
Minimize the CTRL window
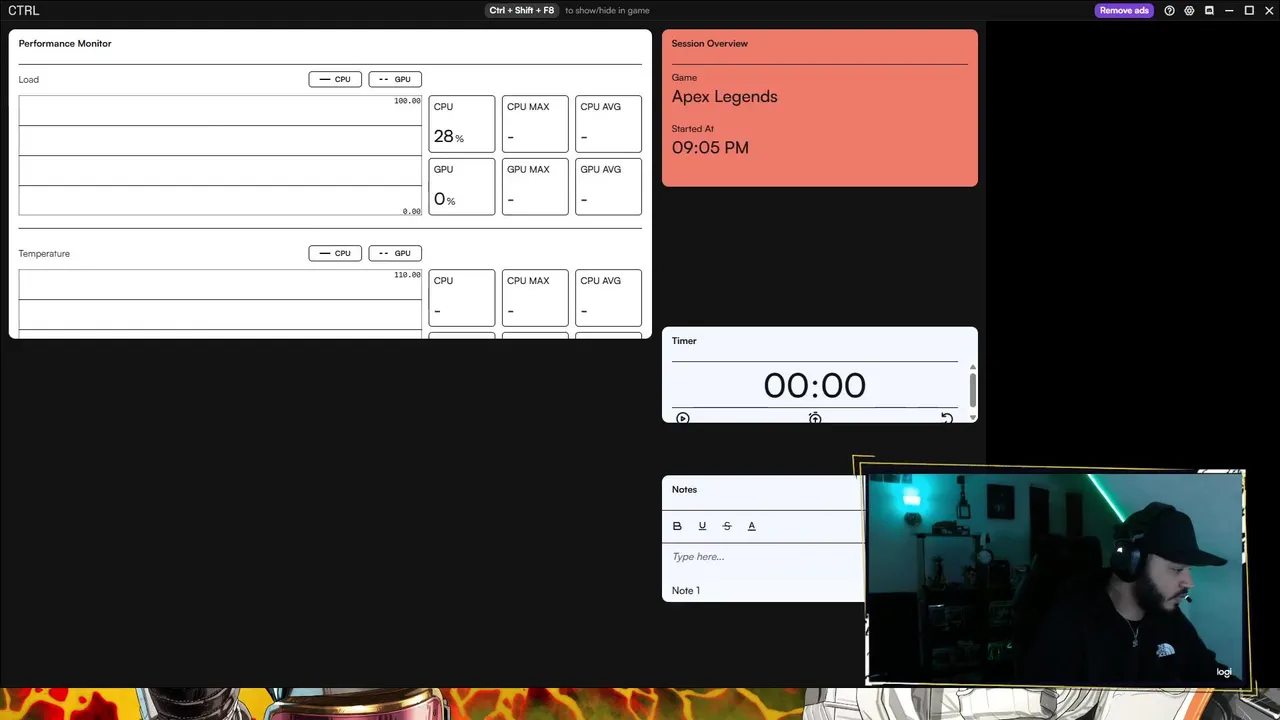(x=1229, y=11)
